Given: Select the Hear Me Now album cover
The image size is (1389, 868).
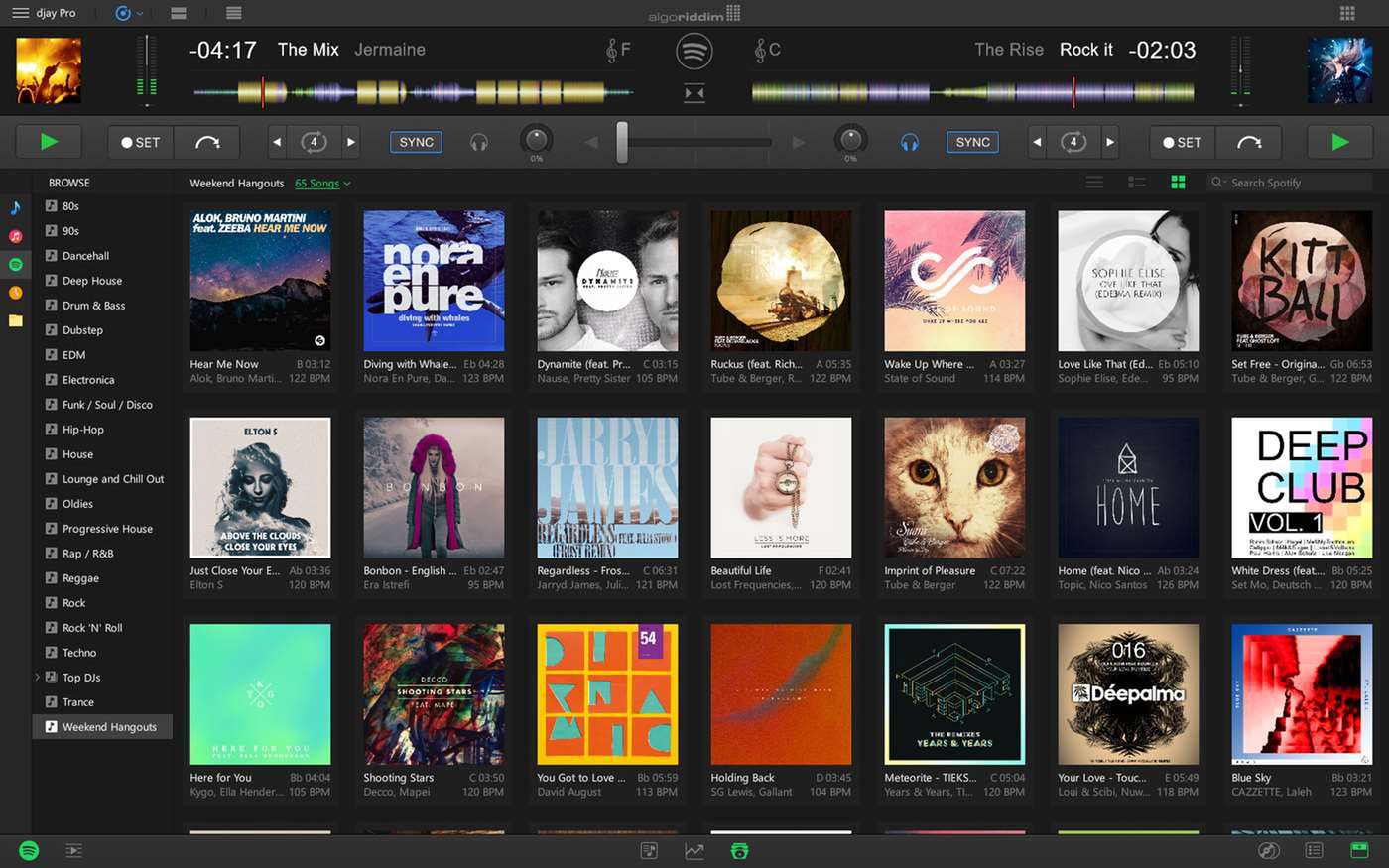Looking at the screenshot, I should pyautogui.click(x=260, y=281).
